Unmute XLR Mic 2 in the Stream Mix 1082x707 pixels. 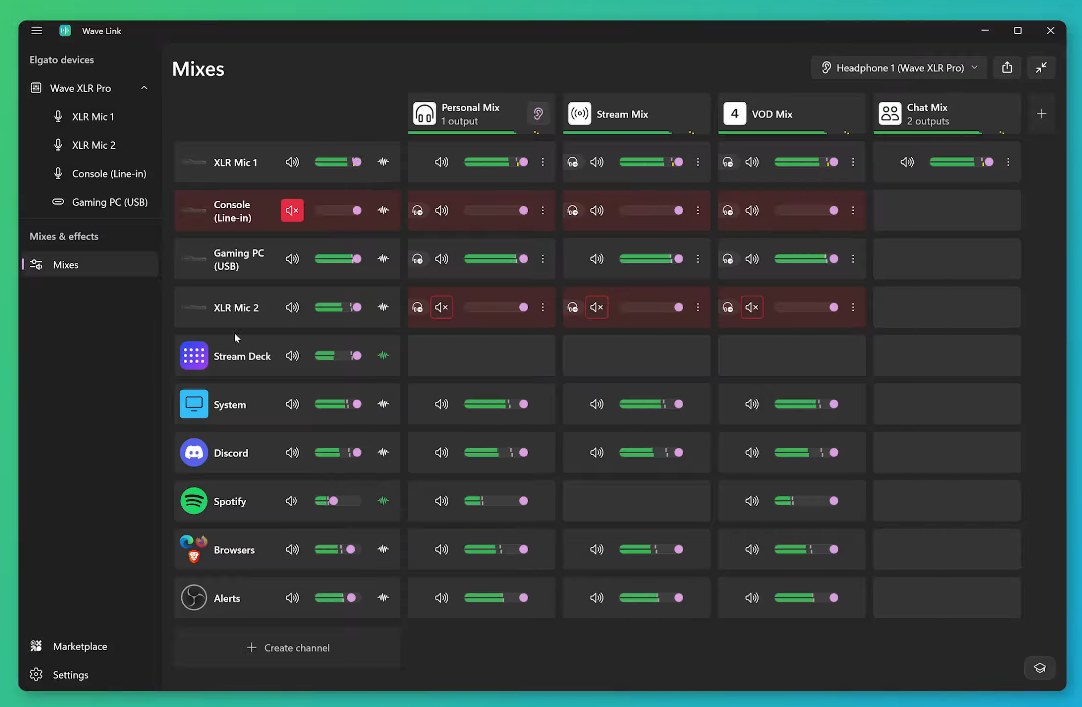(597, 307)
